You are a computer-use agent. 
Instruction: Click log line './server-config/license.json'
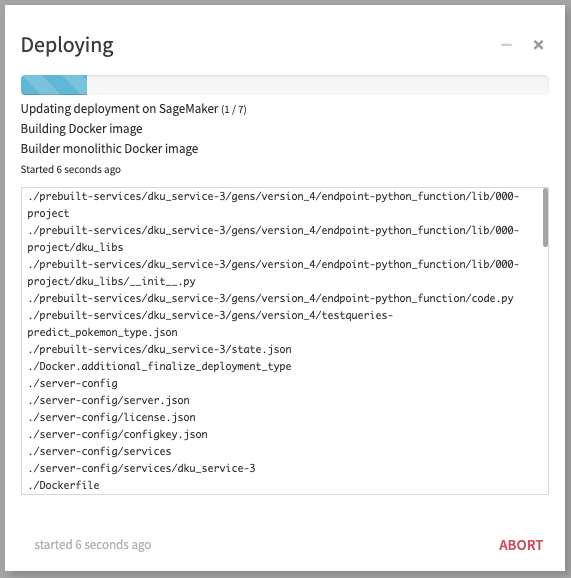coord(112,417)
